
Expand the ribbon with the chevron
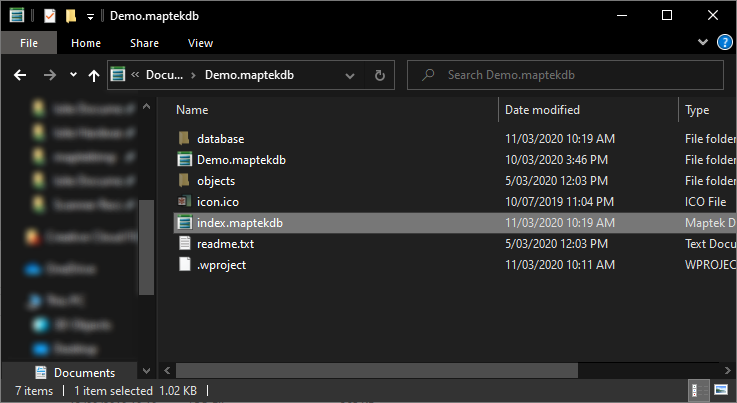click(704, 42)
